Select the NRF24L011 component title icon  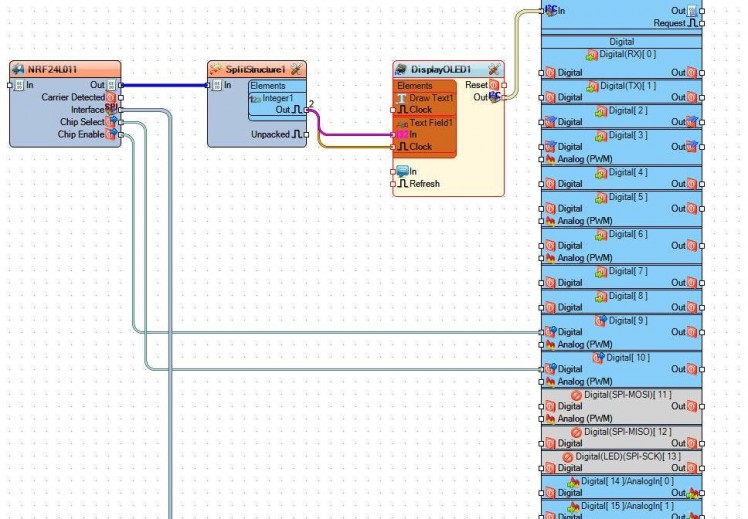tap(19, 69)
